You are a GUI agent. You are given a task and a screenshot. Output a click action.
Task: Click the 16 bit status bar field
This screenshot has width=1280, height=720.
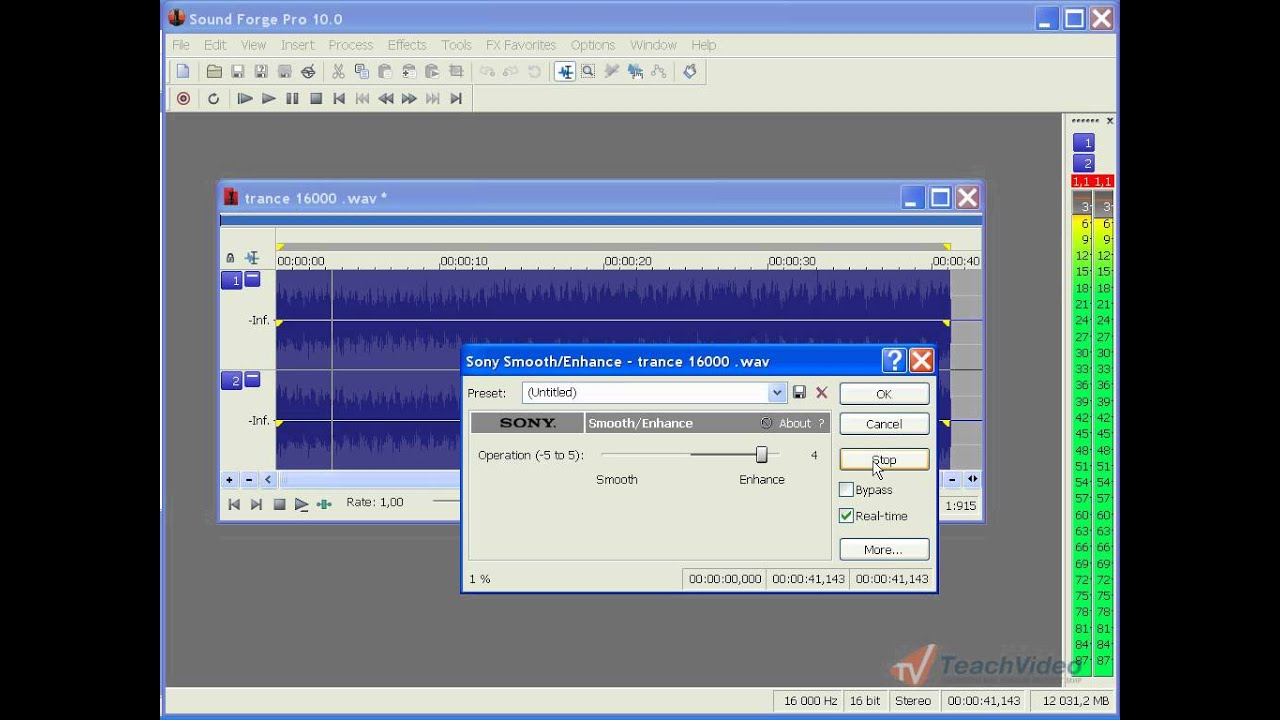point(864,701)
